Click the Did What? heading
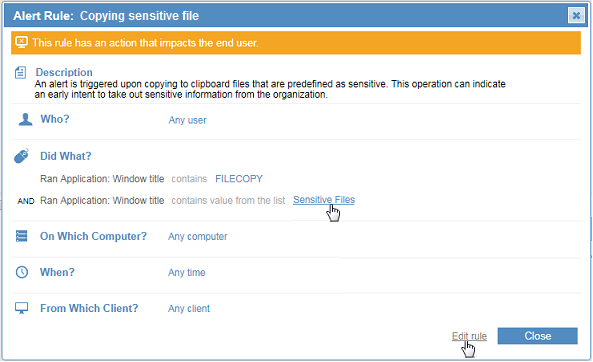The width and height of the screenshot is (593, 362). (x=66, y=156)
